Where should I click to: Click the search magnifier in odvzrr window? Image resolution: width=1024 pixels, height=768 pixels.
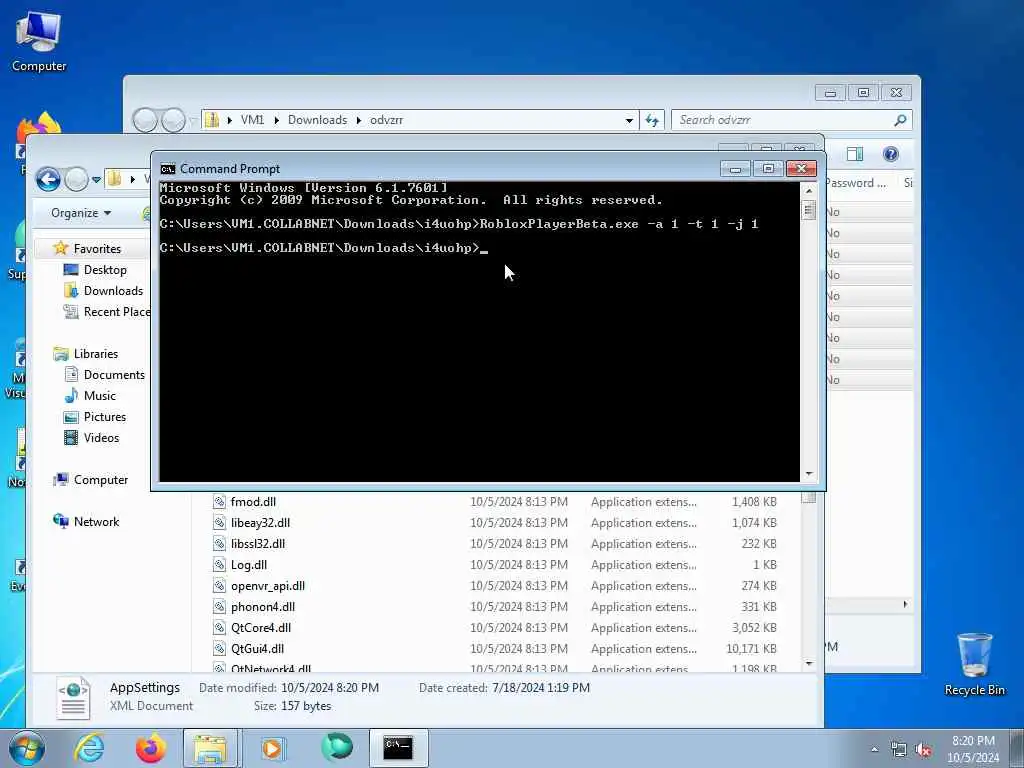(900, 120)
